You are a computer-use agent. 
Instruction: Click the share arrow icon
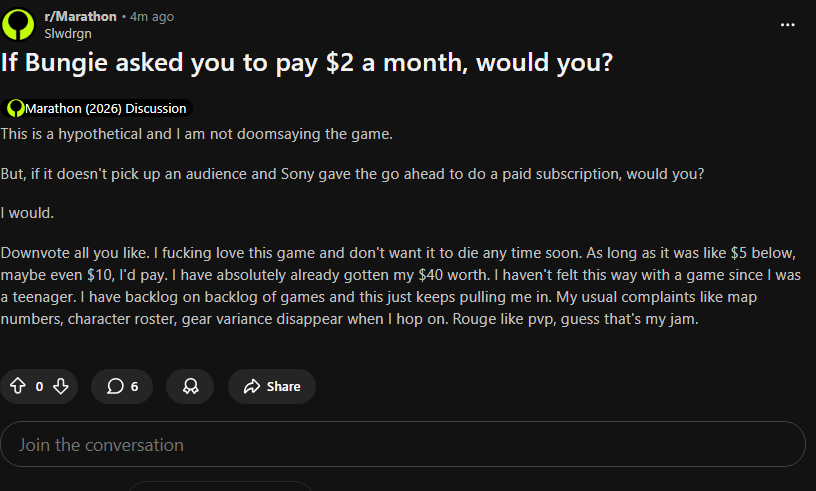pos(252,386)
